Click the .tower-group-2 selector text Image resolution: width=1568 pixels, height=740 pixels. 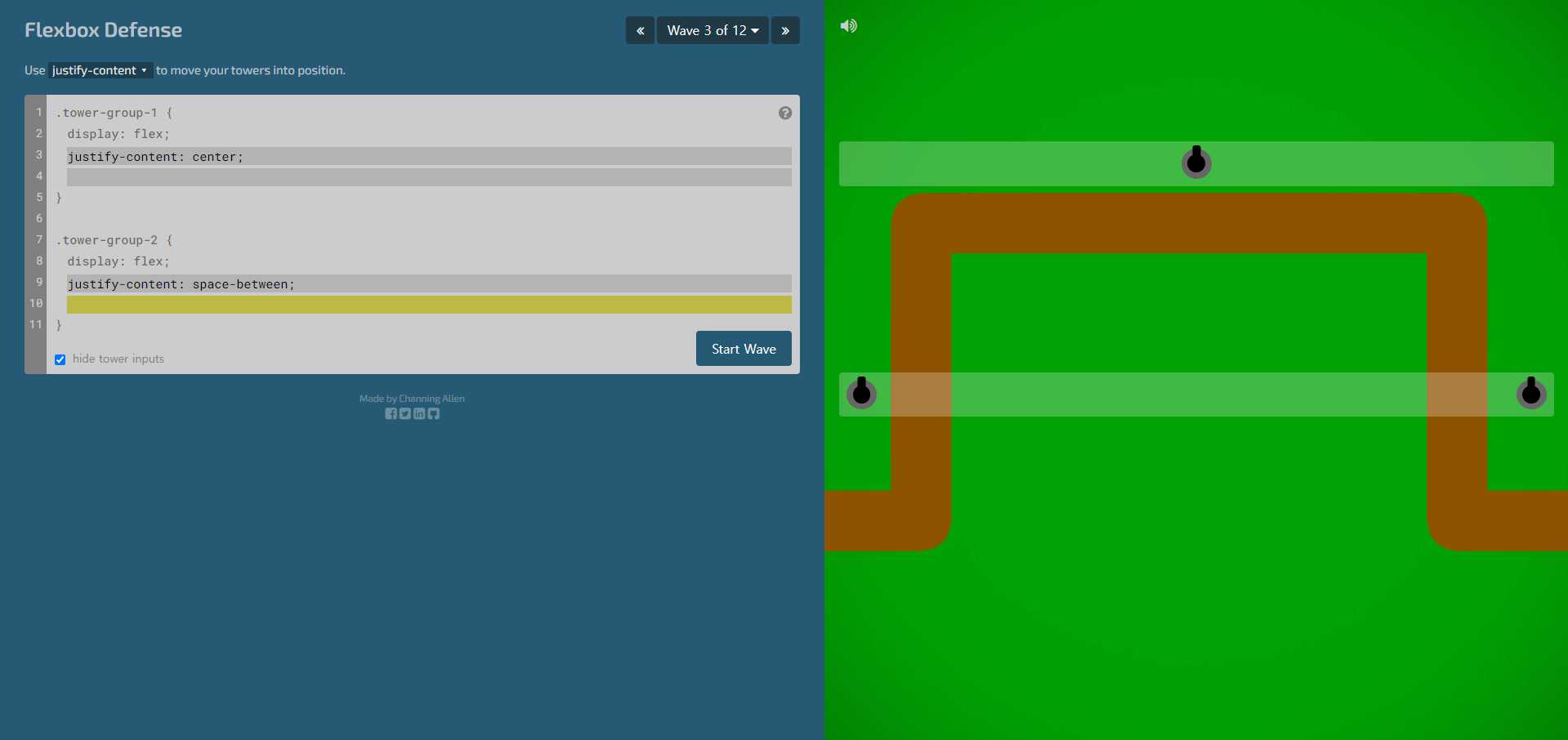tap(106, 240)
